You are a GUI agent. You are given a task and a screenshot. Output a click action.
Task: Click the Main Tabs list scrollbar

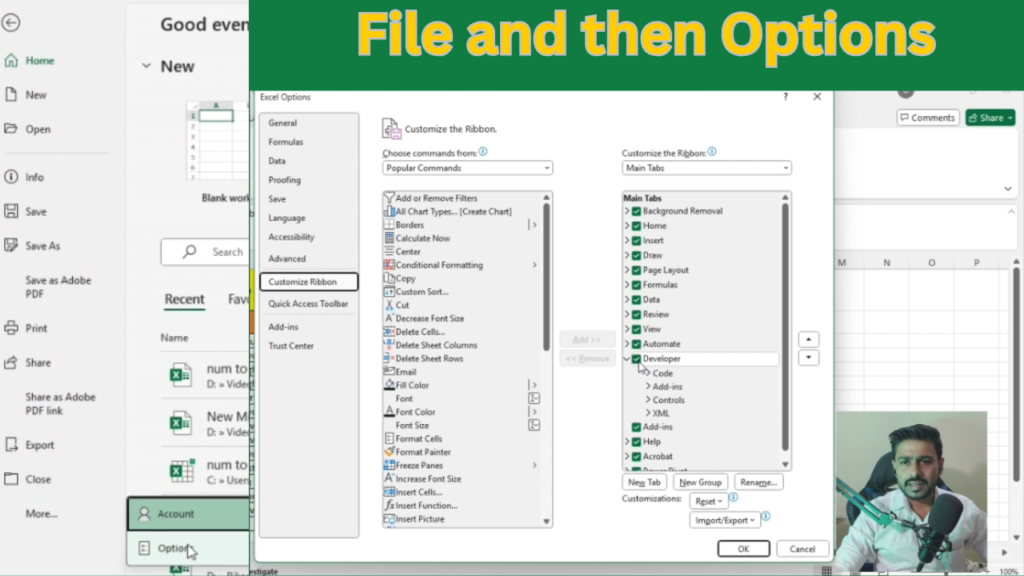[785, 327]
